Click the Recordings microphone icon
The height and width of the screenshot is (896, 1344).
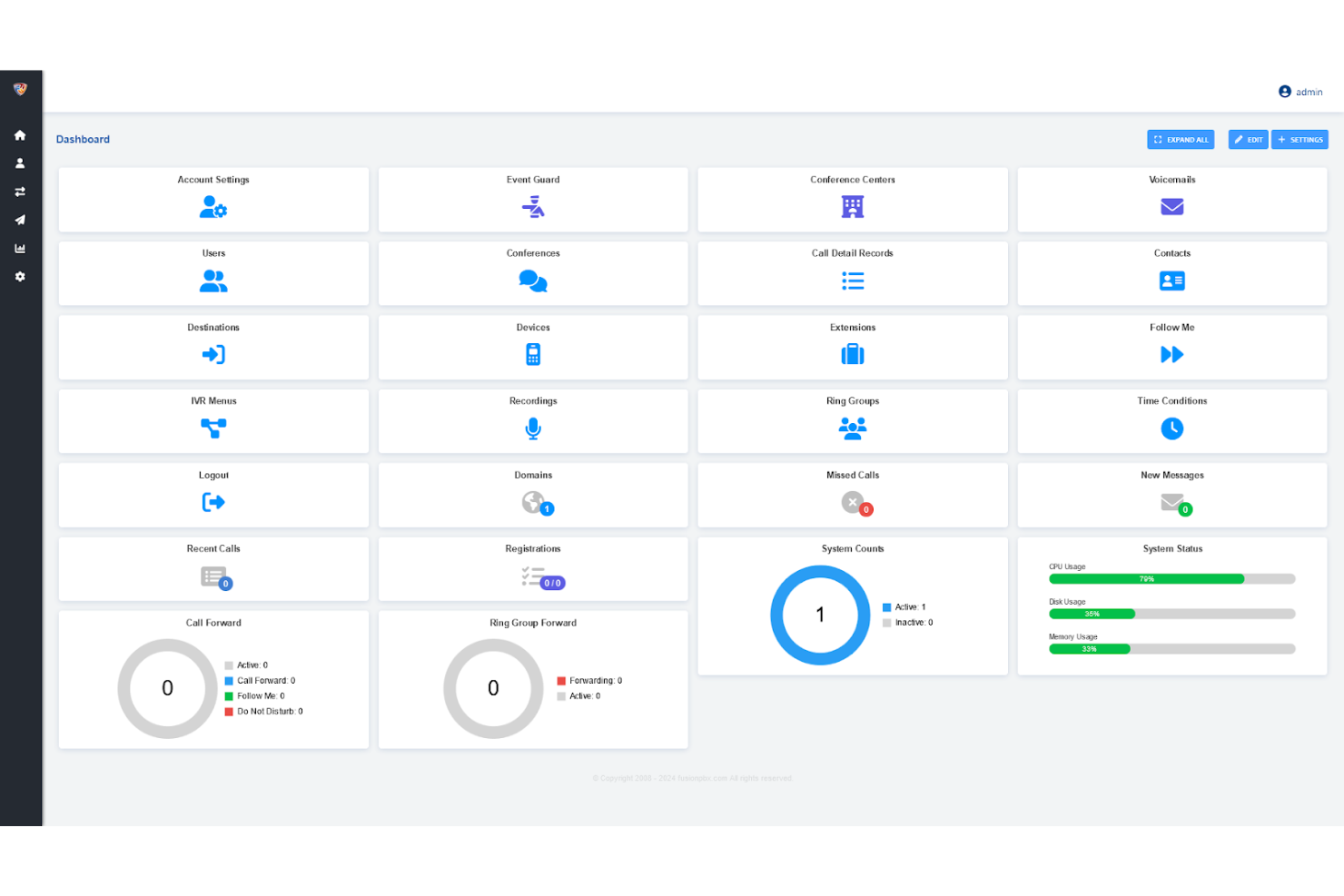pos(533,428)
